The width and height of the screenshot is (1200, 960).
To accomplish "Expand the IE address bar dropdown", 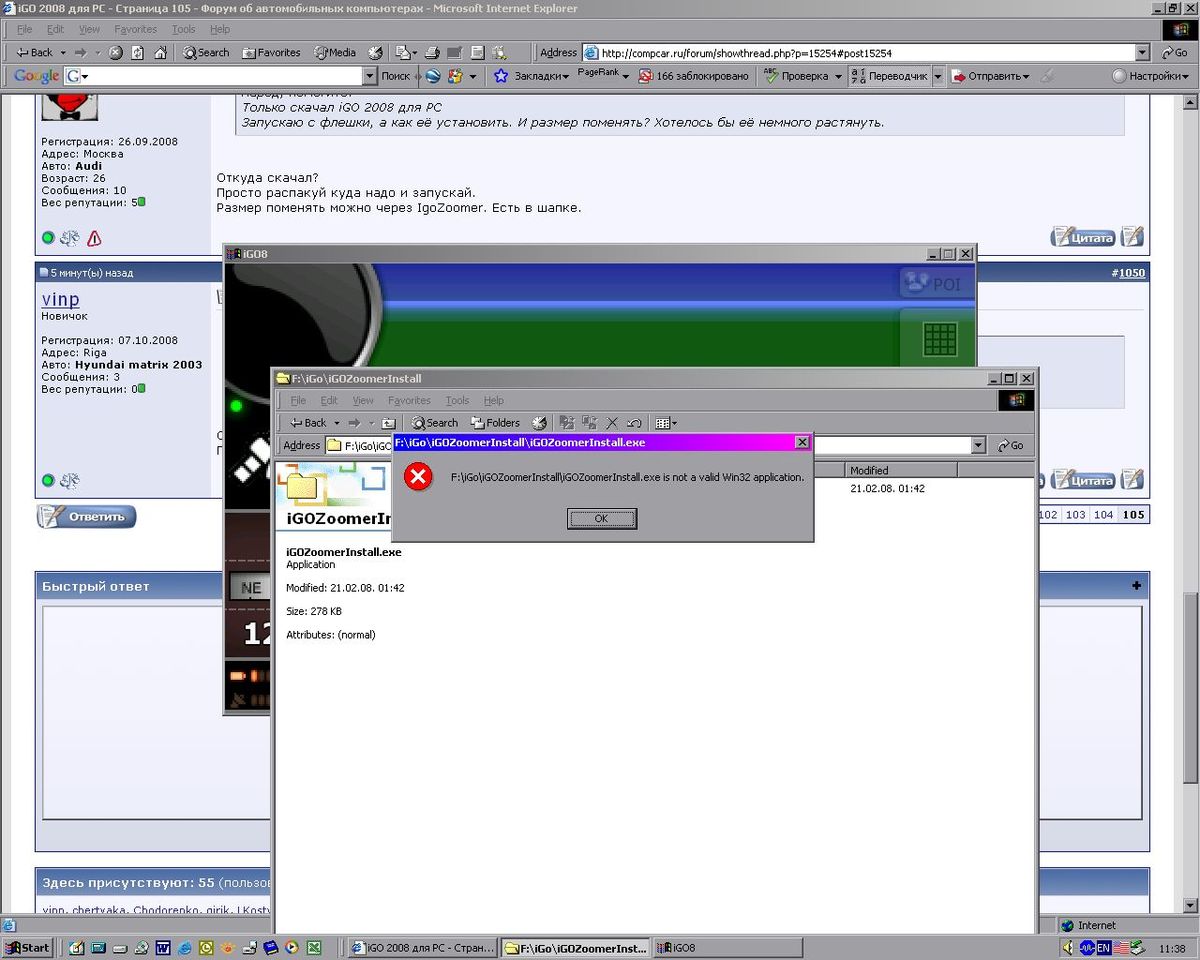I will click(1142, 53).
